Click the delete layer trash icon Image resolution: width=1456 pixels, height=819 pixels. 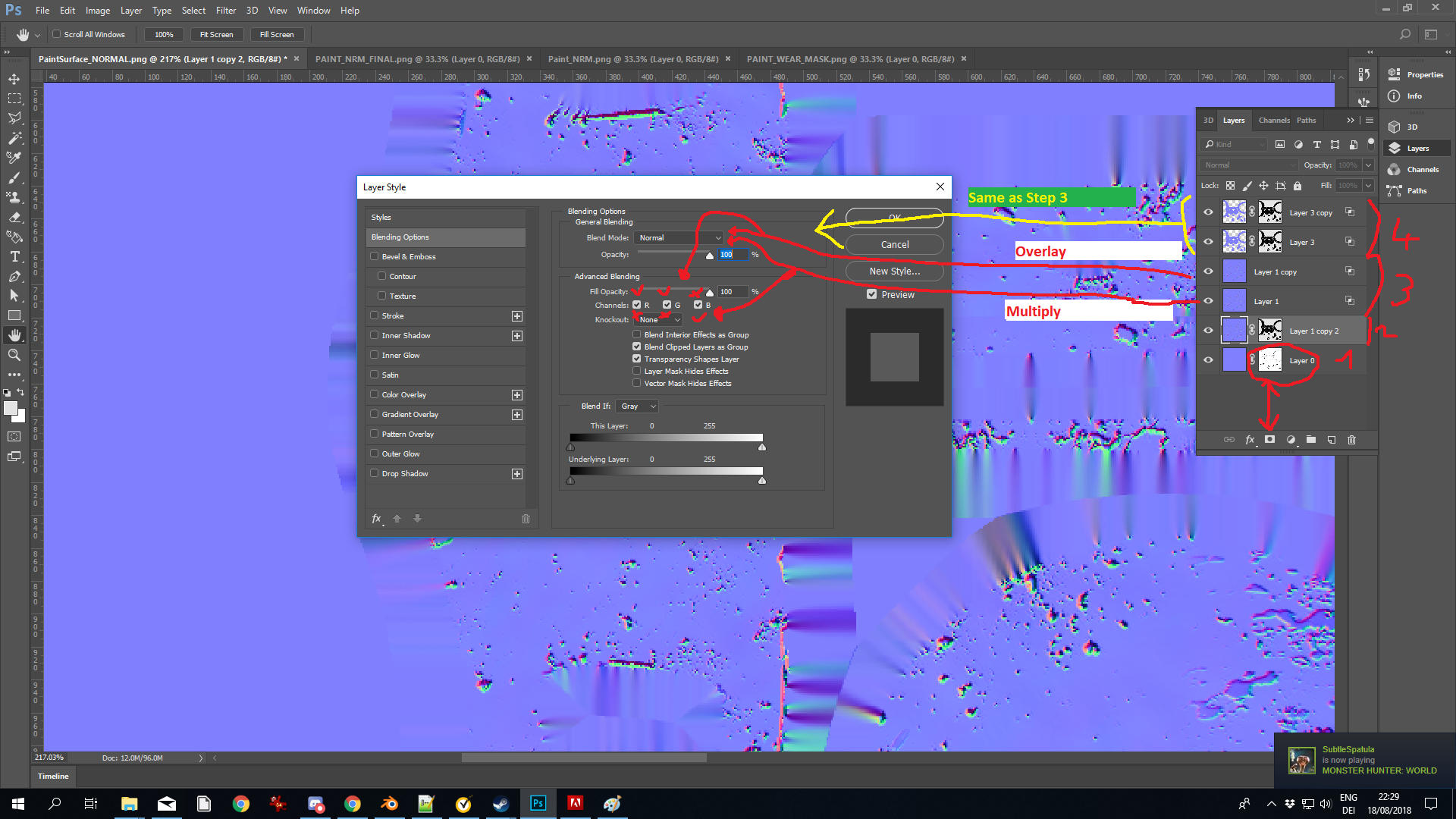tap(1351, 440)
